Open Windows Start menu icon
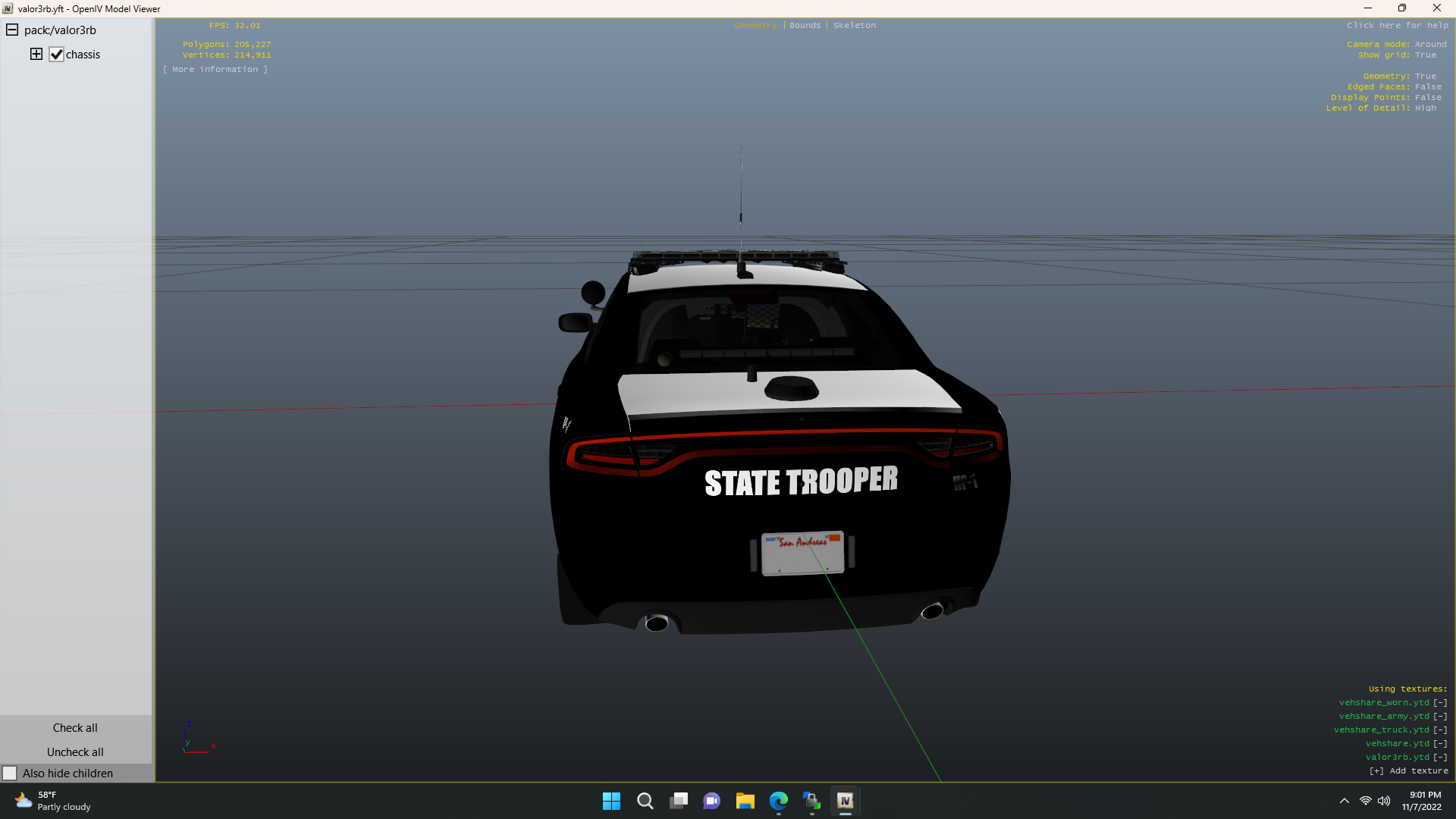Image resolution: width=1456 pixels, height=819 pixels. pos(611,801)
